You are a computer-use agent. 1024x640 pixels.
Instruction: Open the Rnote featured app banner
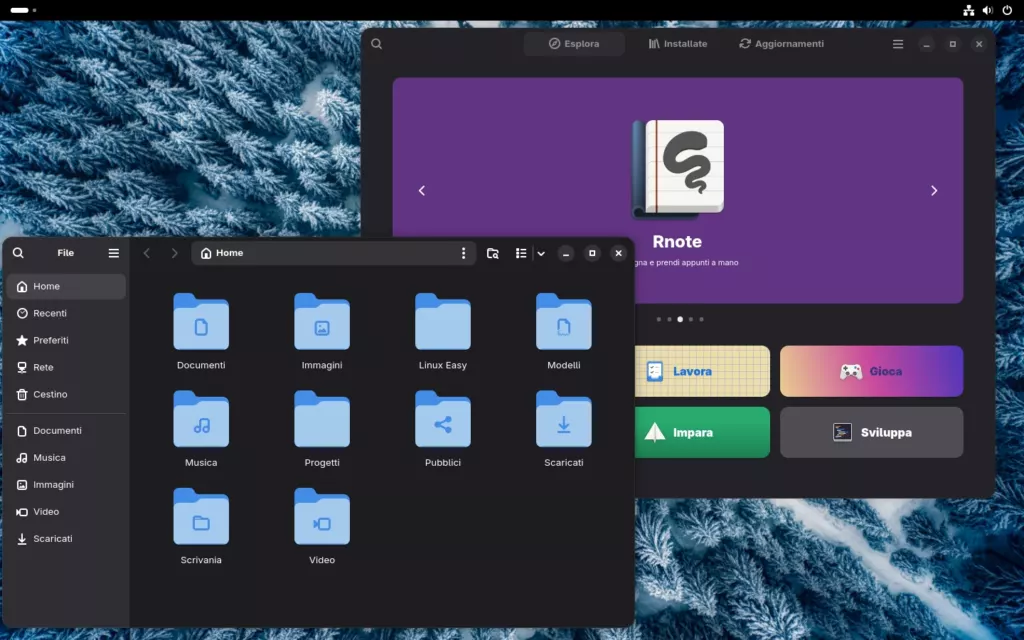click(x=678, y=190)
